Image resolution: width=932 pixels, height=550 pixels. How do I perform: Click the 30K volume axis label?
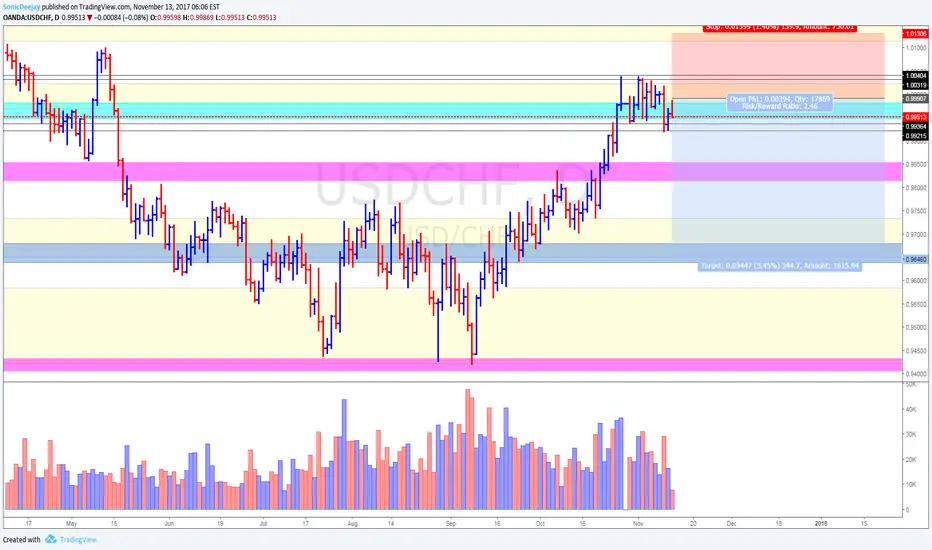click(x=910, y=435)
